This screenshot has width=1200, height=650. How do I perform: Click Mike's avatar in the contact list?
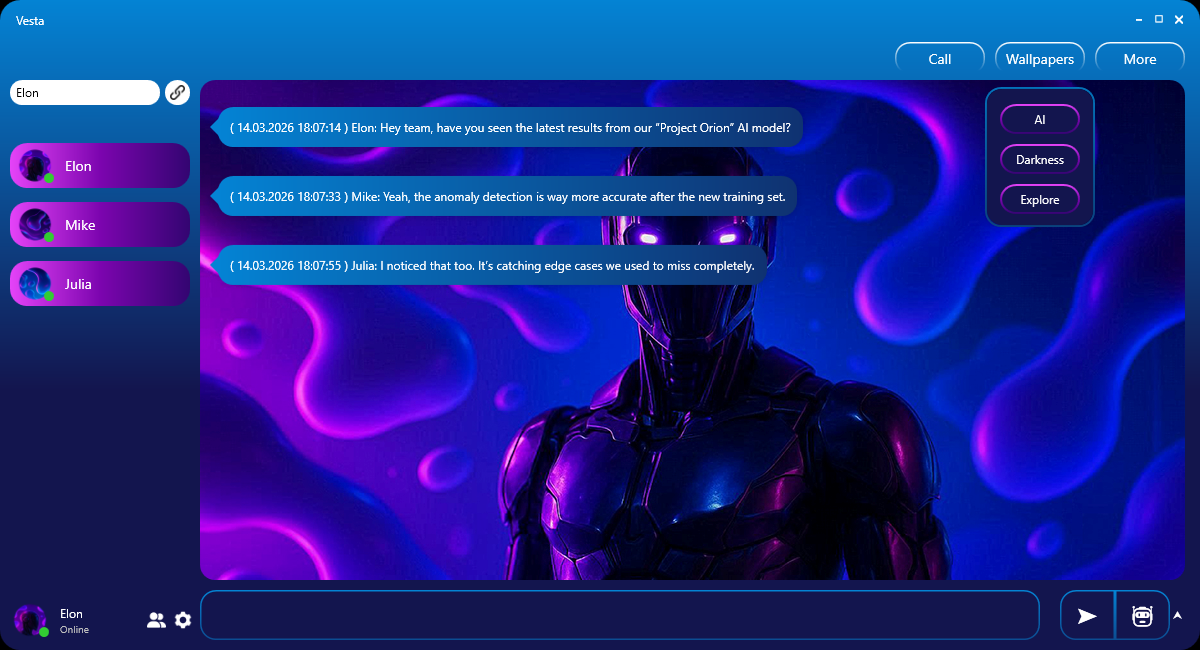36,225
